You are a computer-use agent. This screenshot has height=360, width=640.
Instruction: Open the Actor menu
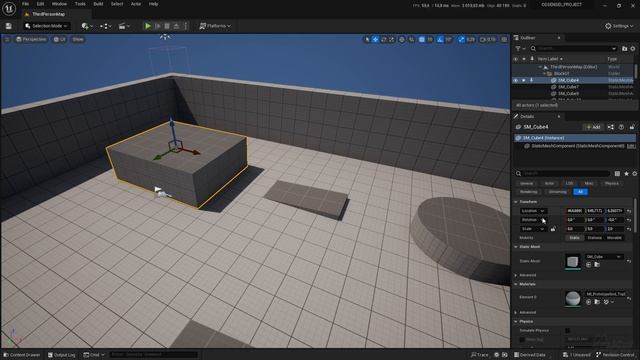click(x=136, y=4)
